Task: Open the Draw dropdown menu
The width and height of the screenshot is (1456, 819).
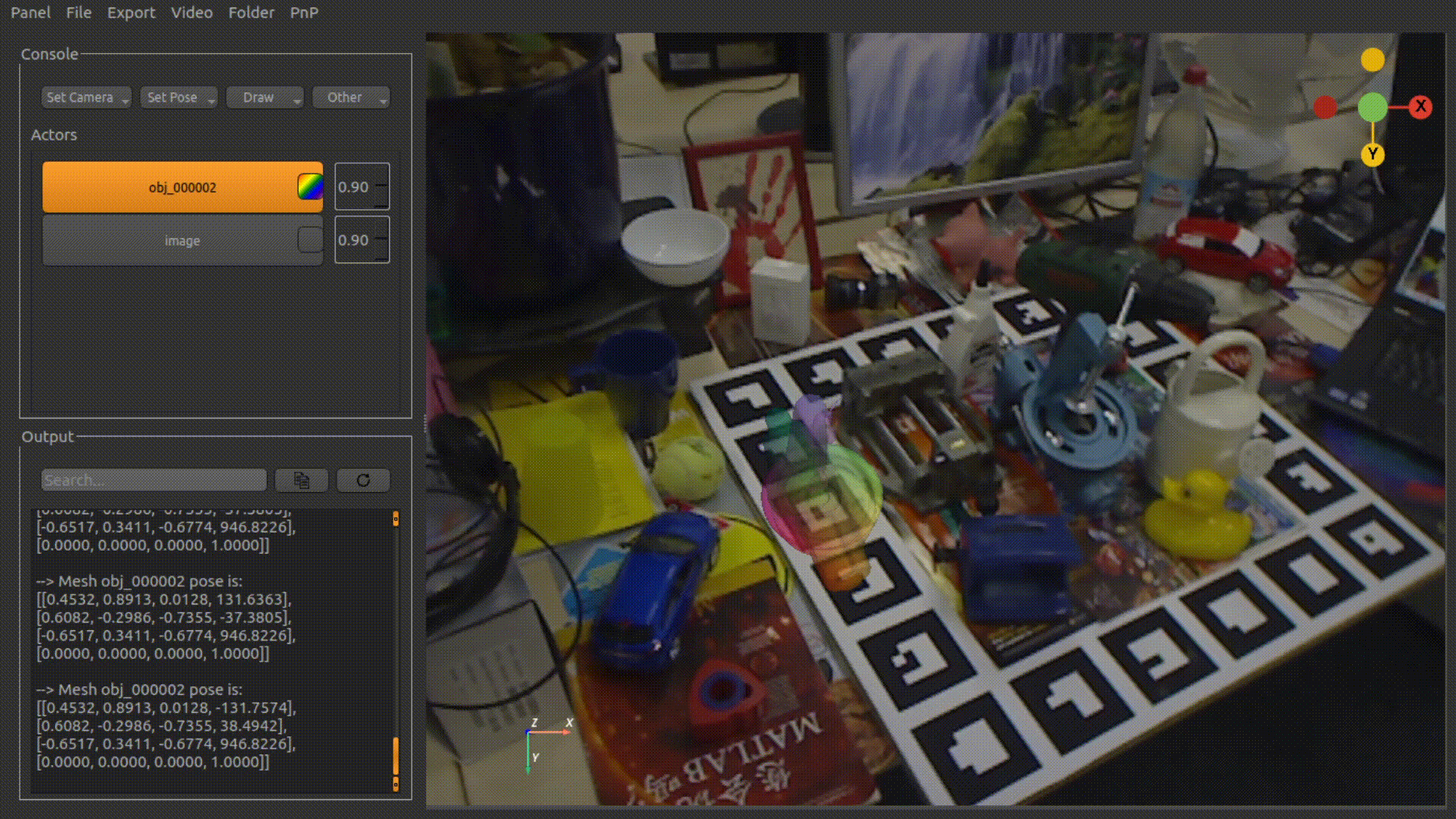Action: tap(264, 97)
